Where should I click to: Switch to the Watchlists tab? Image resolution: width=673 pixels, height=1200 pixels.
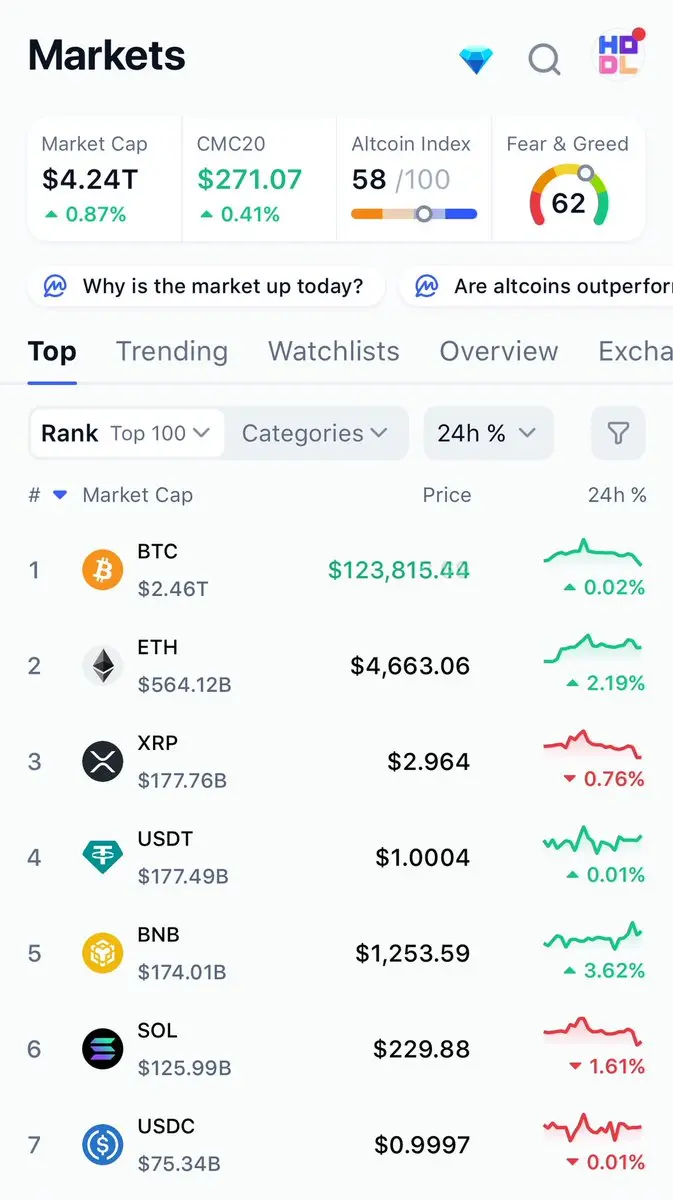(334, 351)
